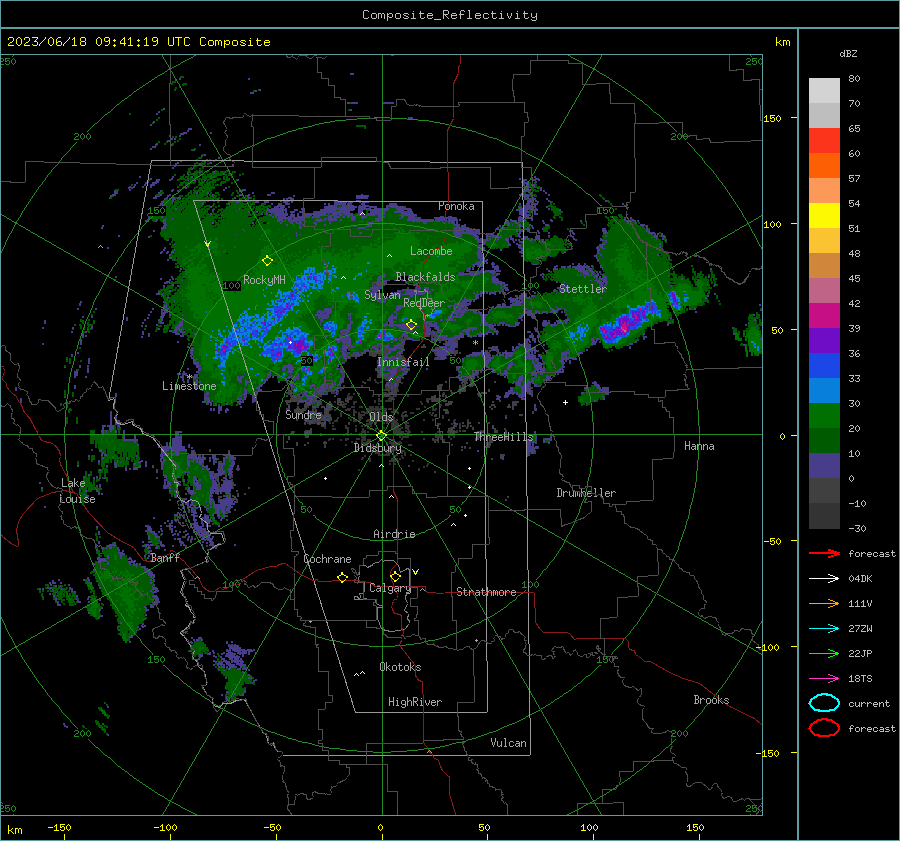Click the Okotoks label

[x=400, y=667]
